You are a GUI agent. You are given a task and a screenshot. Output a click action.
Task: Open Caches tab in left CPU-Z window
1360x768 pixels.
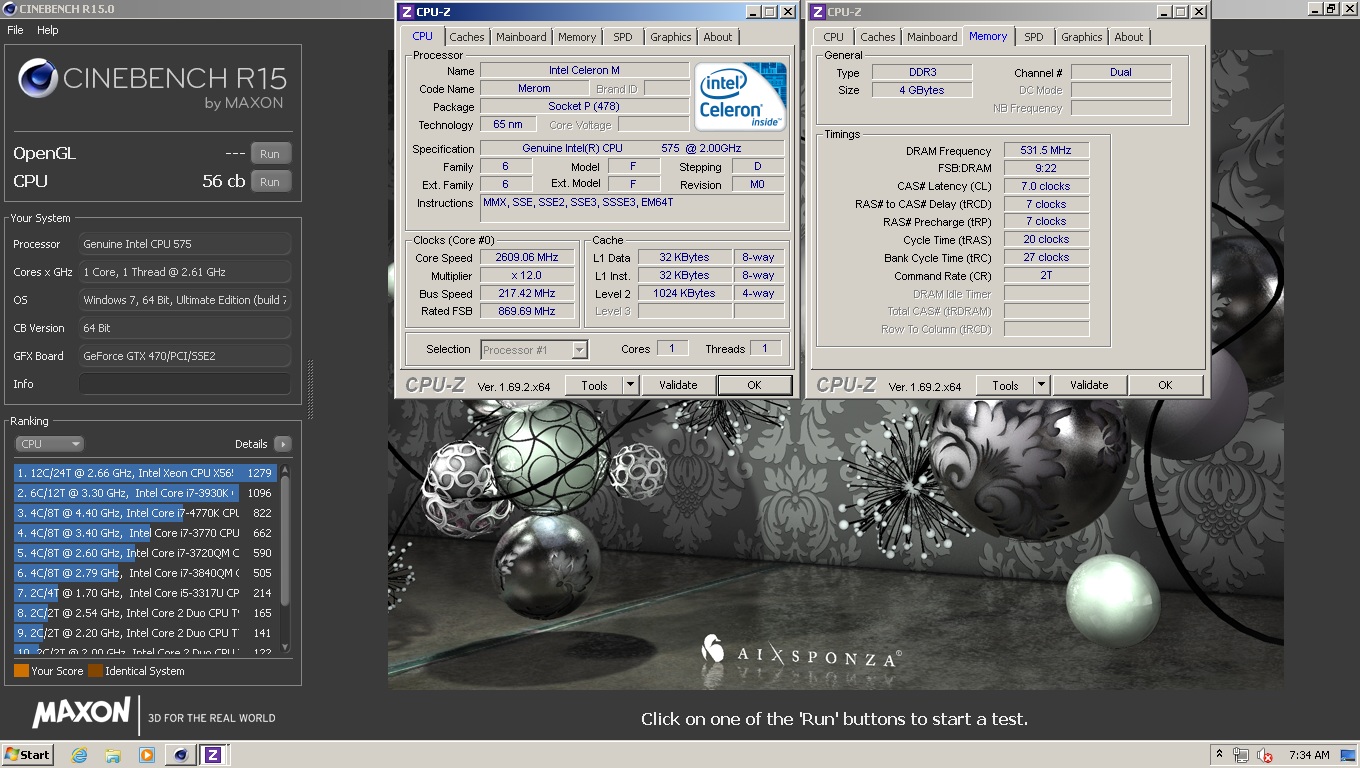pos(466,37)
